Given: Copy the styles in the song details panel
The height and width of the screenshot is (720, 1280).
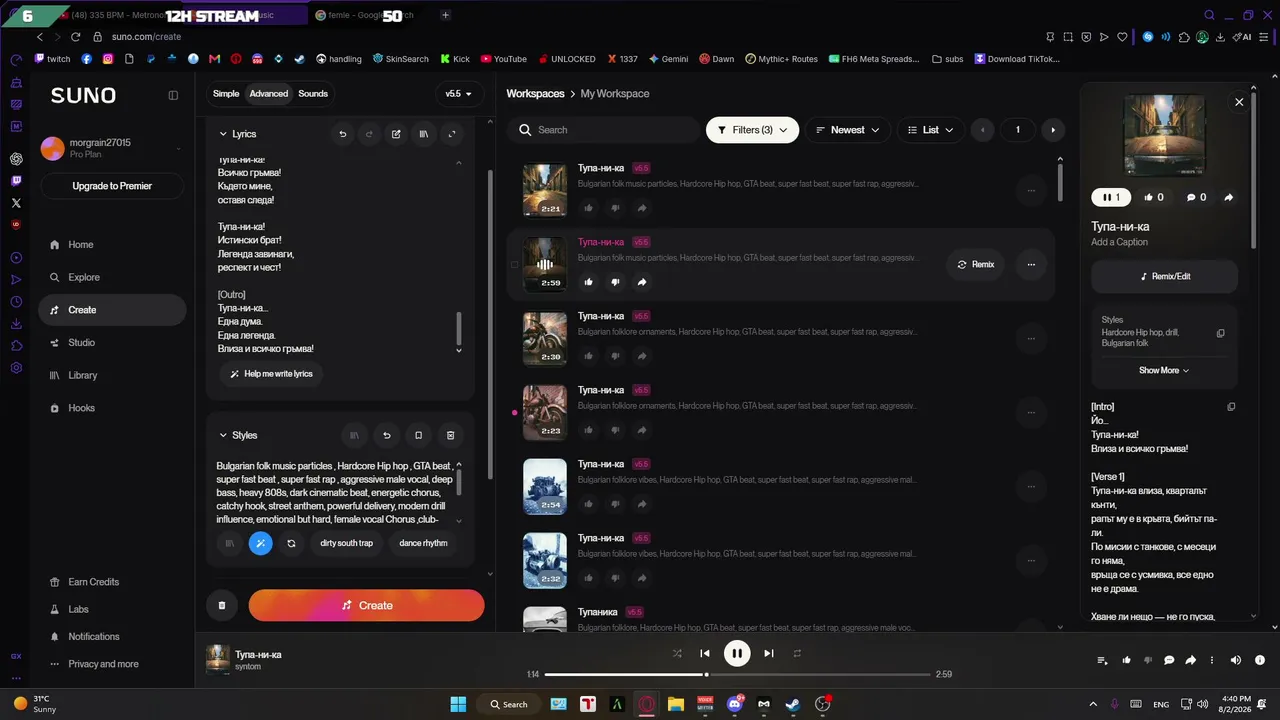Looking at the screenshot, I should click(1220, 333).
